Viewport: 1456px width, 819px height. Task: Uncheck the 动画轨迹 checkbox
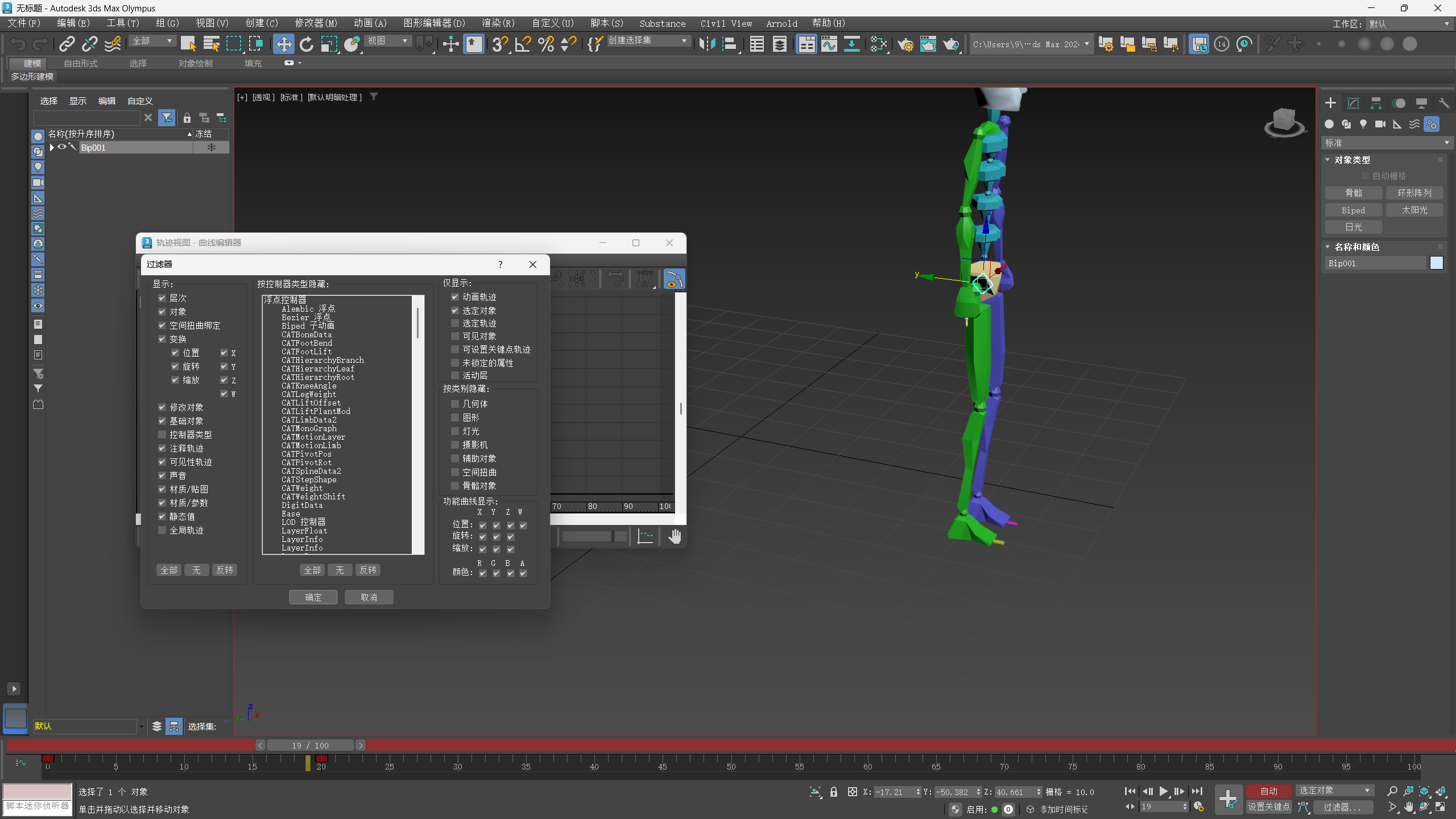455,297
